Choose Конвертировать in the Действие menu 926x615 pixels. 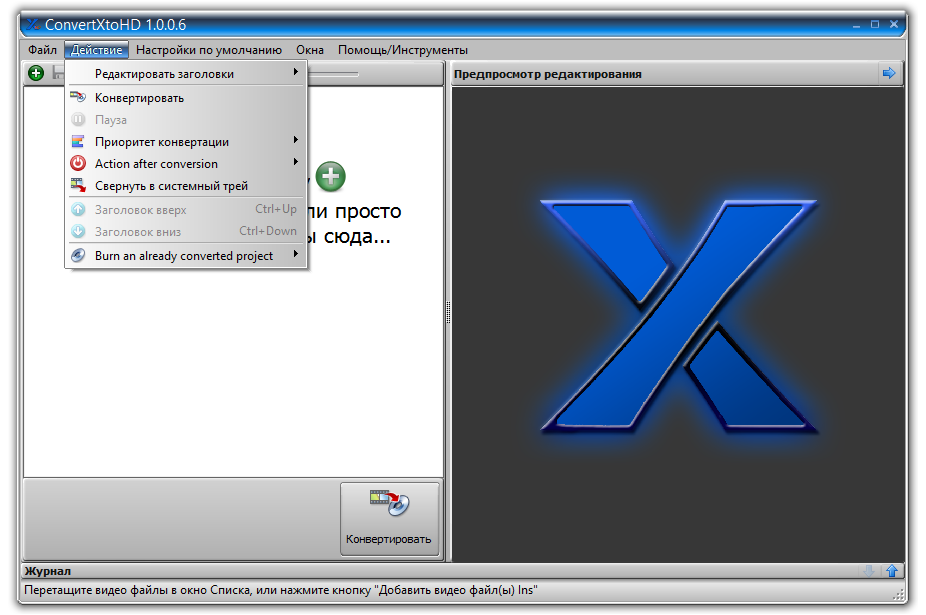(x=186, y=97)
